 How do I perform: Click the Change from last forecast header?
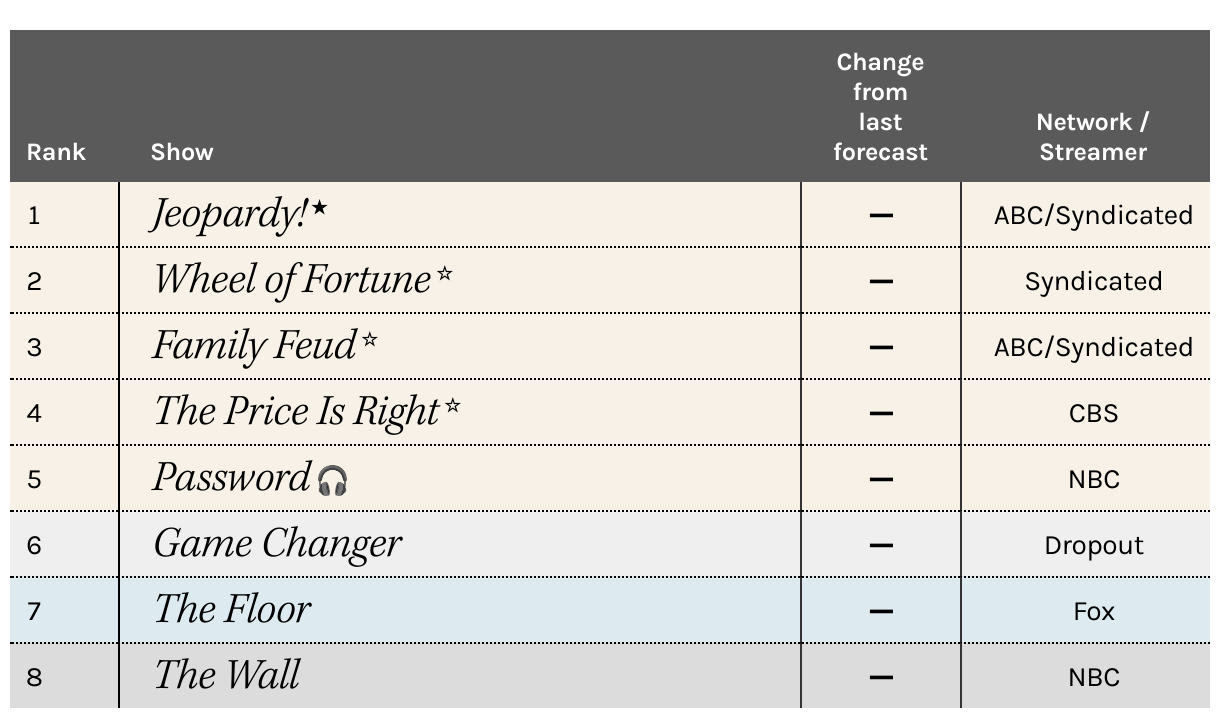point(881,107)
